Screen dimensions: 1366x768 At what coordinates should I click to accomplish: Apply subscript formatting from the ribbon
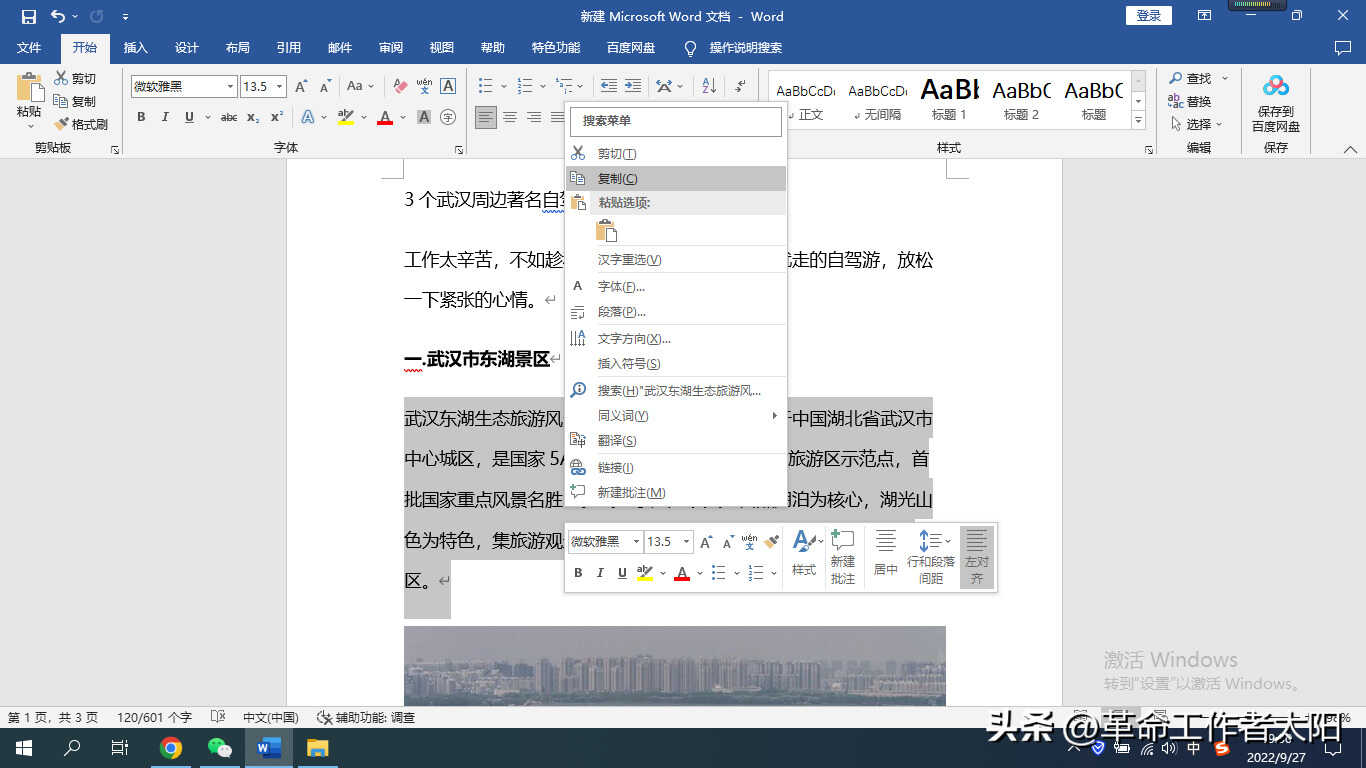pyautogui.click(x=253, y=117)
